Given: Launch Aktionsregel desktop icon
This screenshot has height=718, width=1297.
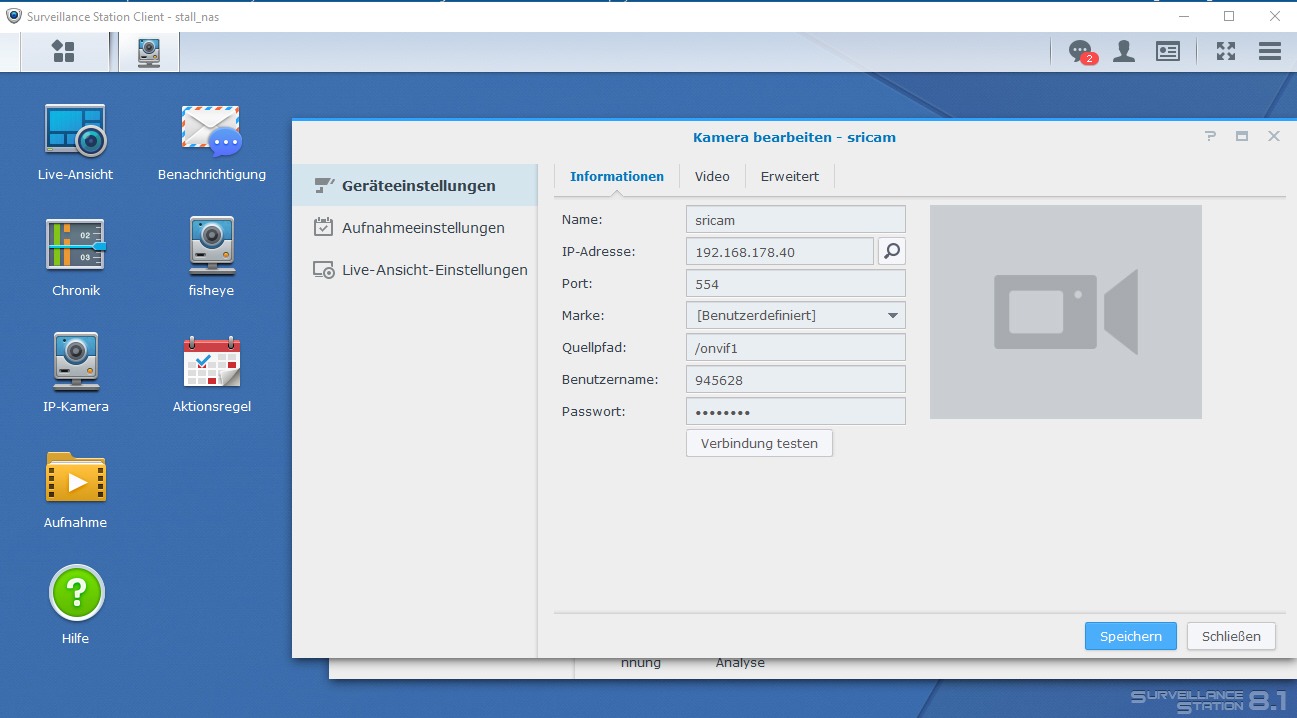Looking at the screenshot, I should point(212,373).
